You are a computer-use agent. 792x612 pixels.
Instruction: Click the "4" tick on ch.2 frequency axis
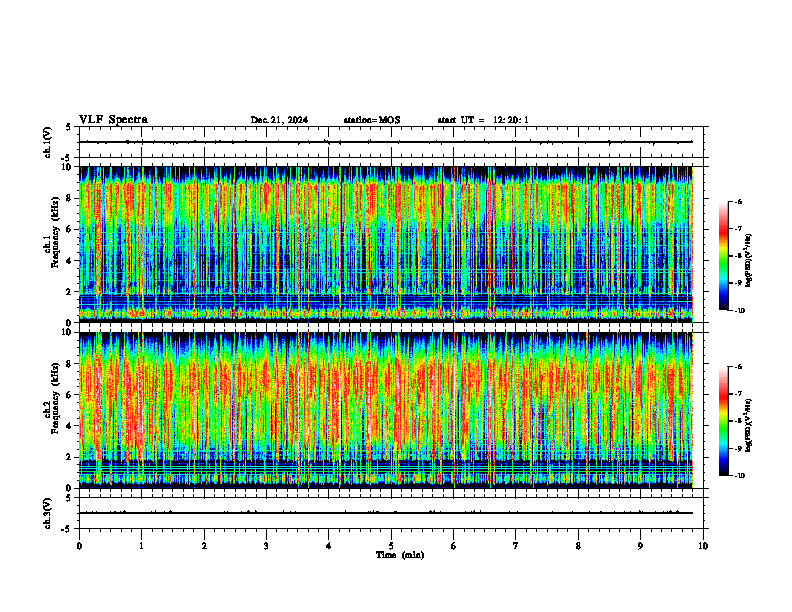(x=69, y=426)
